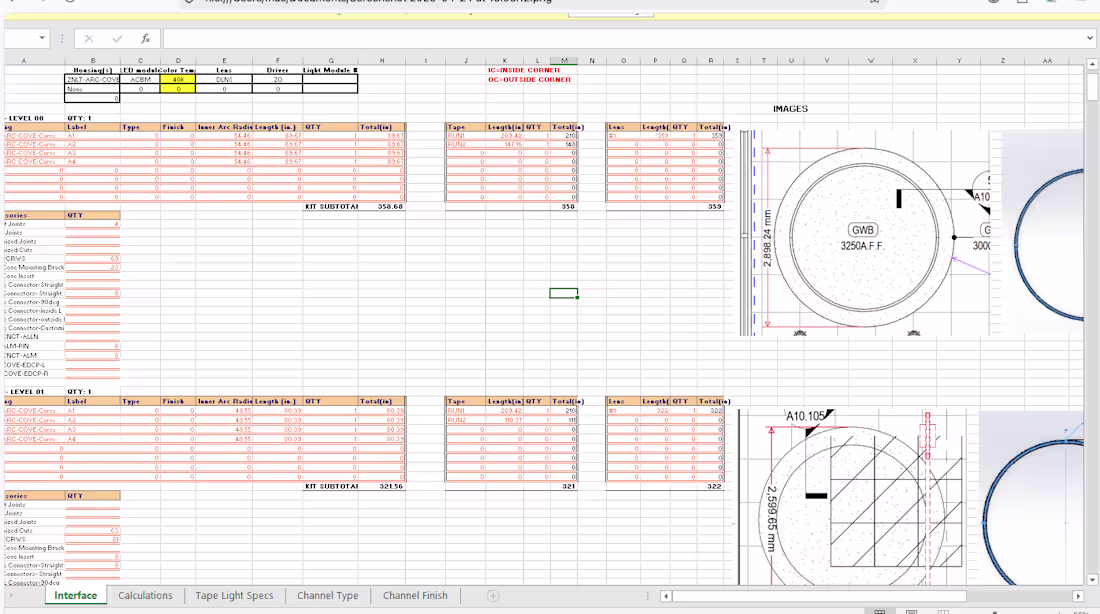Screen dimensions: 1100x614
Task: Click the horizontal scrollbar left arrow
Action: coord(666,596)
